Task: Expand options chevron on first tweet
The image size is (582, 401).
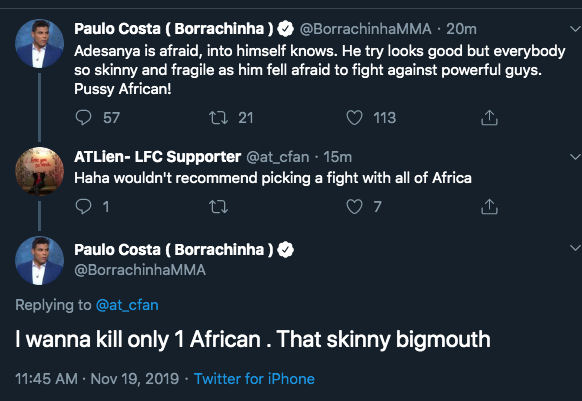Action: tap(575, 29)
